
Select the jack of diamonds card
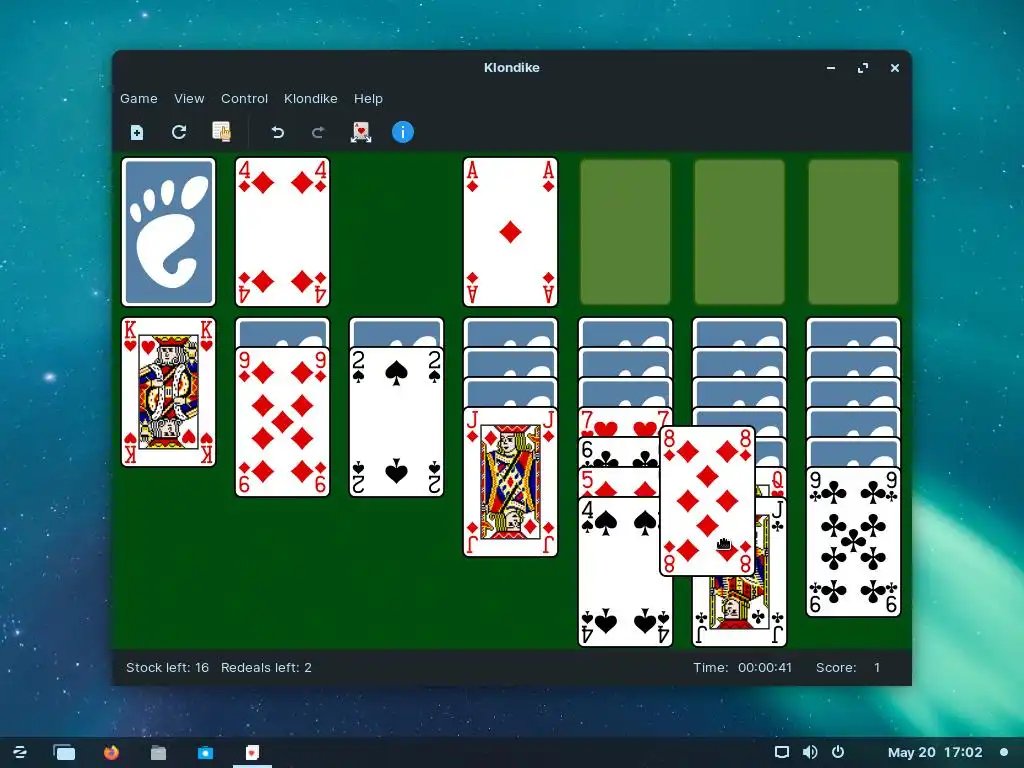tap(510, 482)
